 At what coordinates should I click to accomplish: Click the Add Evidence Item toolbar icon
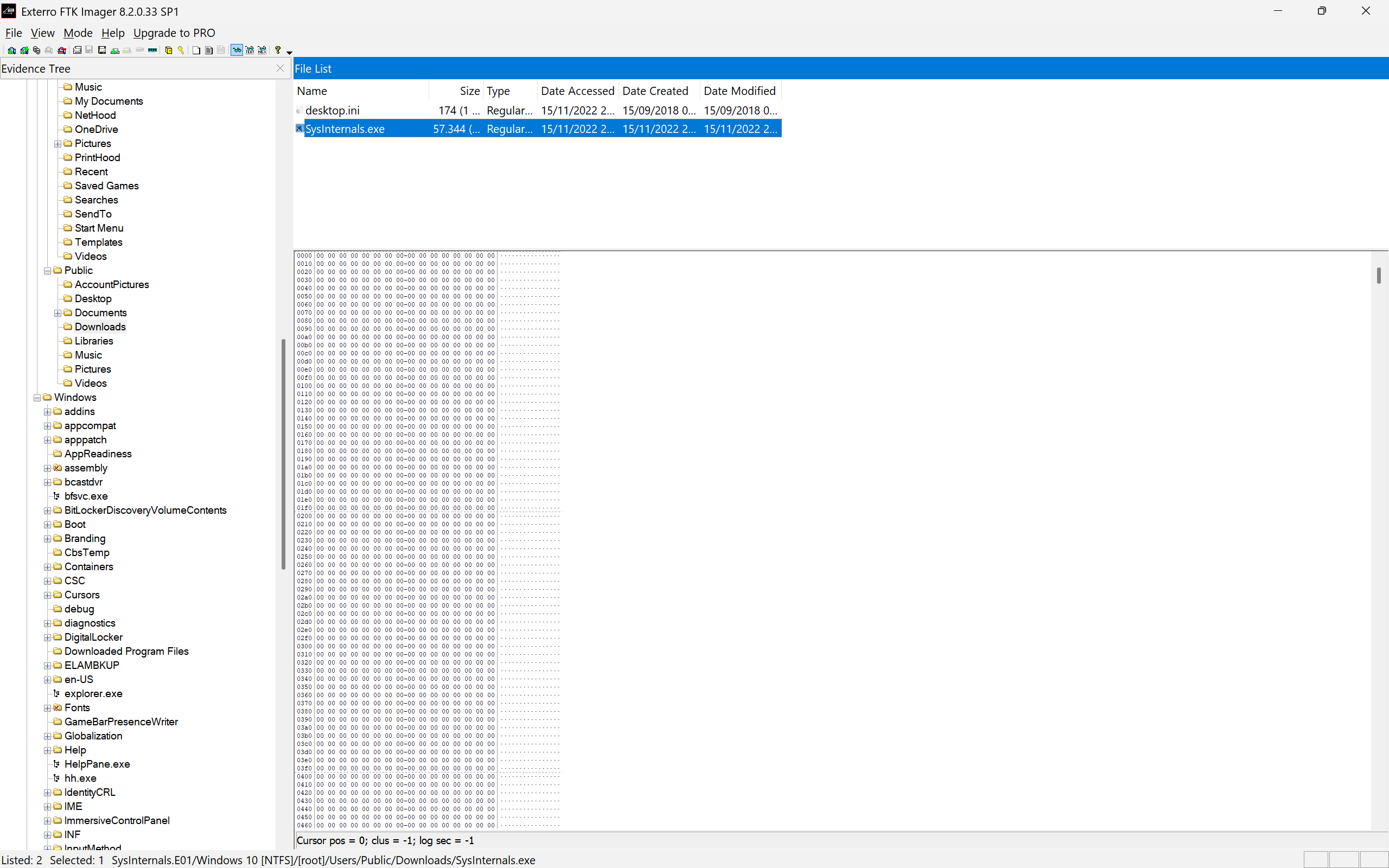coord(11,50)
